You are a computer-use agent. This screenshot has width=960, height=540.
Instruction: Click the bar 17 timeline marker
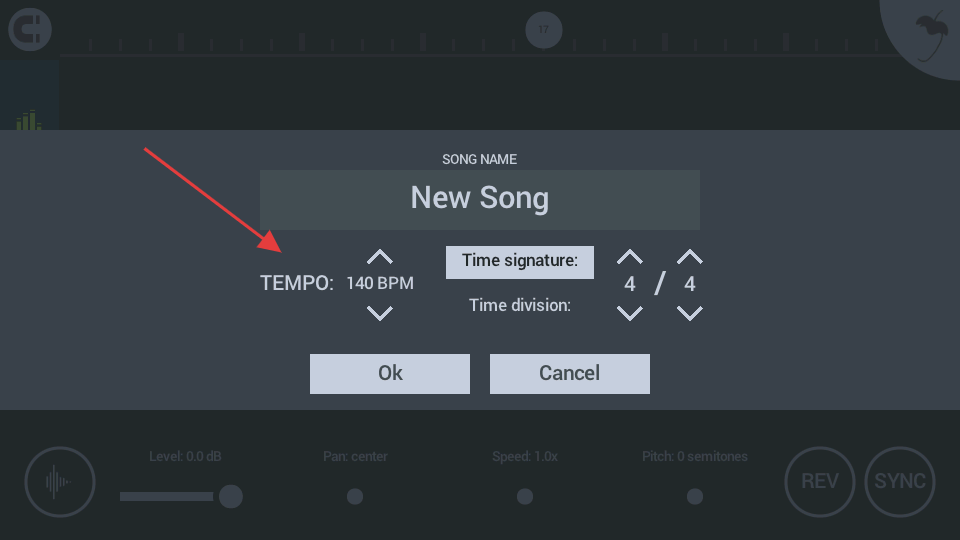click(544, 29)
